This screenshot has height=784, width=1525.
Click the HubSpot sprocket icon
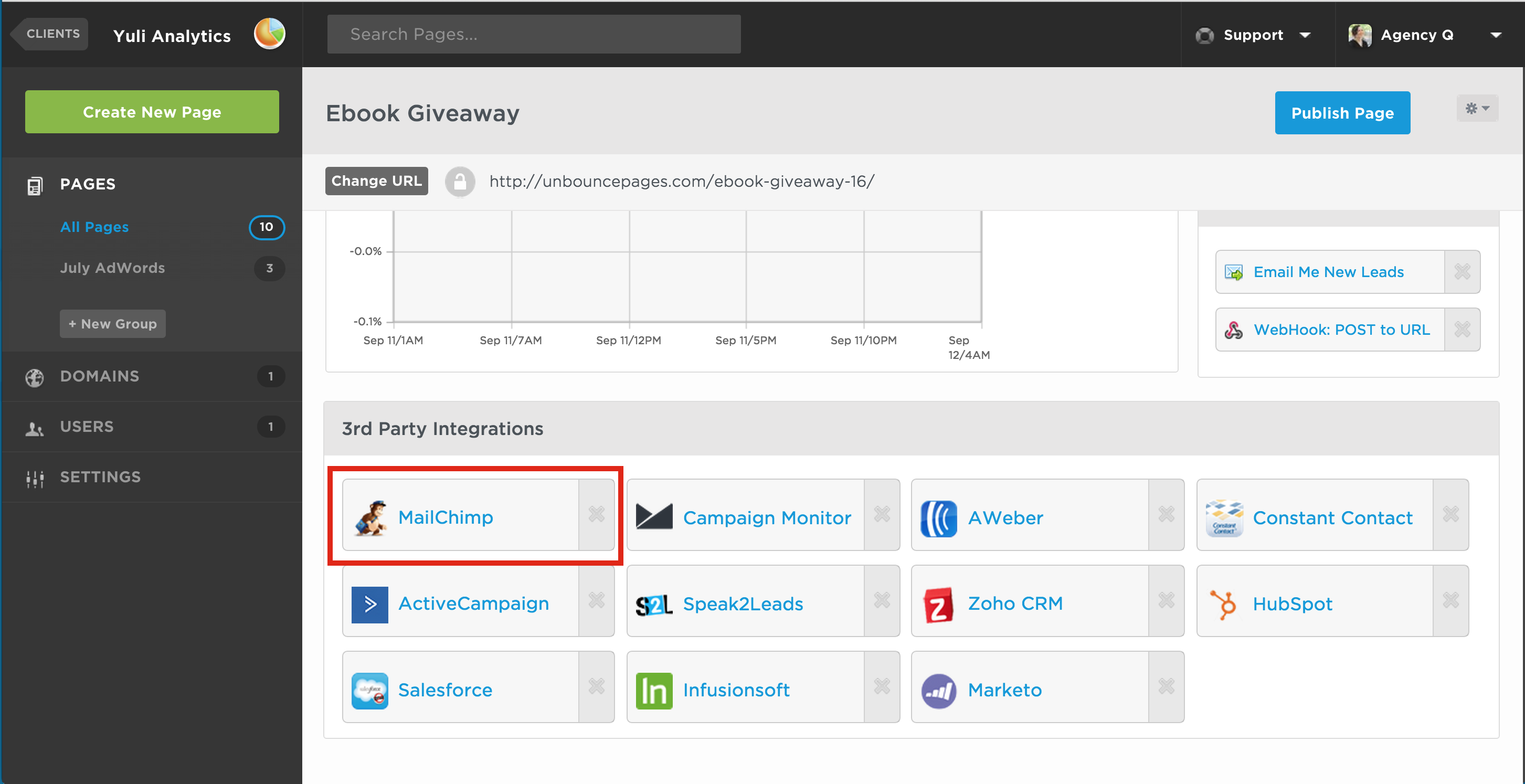coord(1223,605)
